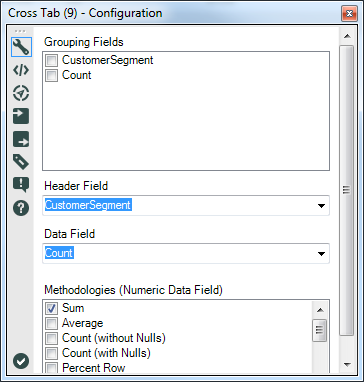Image resolution: width=364 pixels, height=382 pixels.
Task: Show the input connections icon
Action: click(21, 116)
